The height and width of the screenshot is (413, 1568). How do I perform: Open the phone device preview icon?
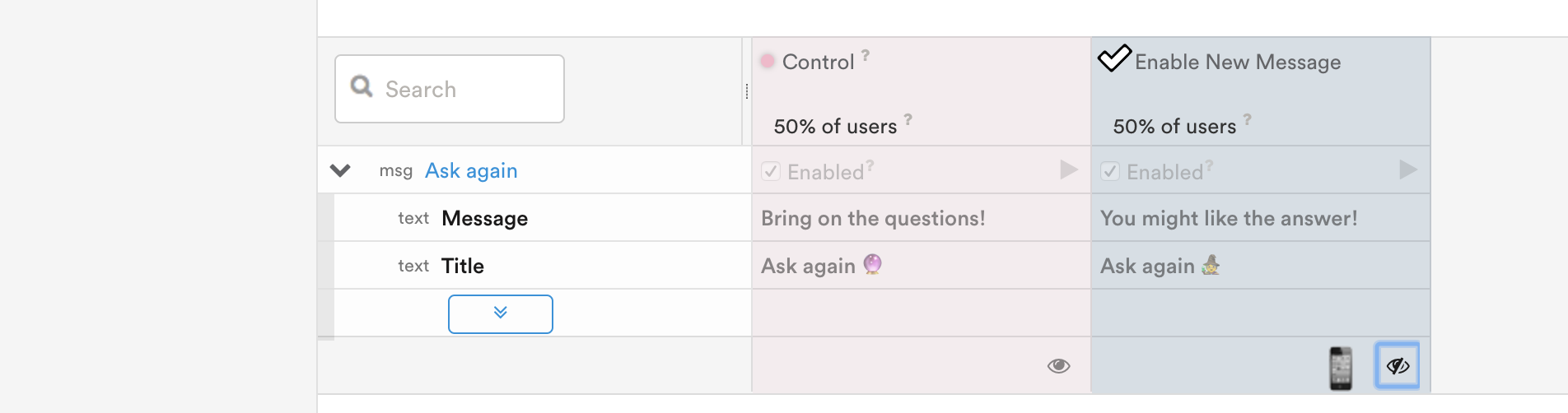pyautogui.click(x=1341, y=367)
